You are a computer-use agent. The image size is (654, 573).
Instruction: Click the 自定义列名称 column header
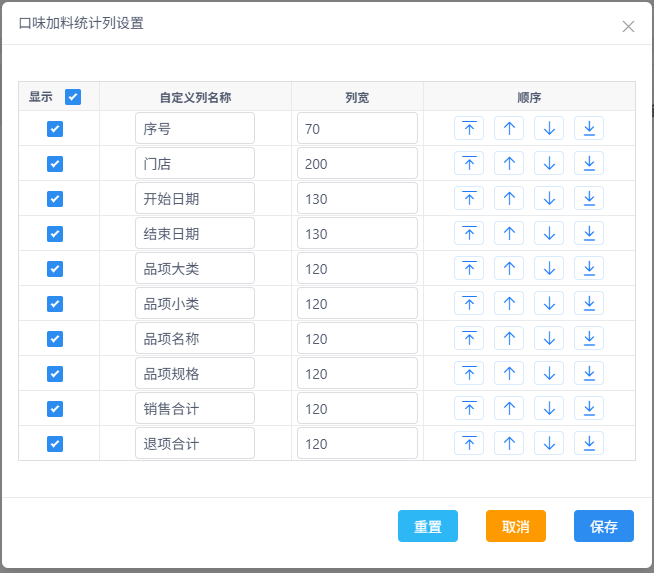tap(195, 98)
